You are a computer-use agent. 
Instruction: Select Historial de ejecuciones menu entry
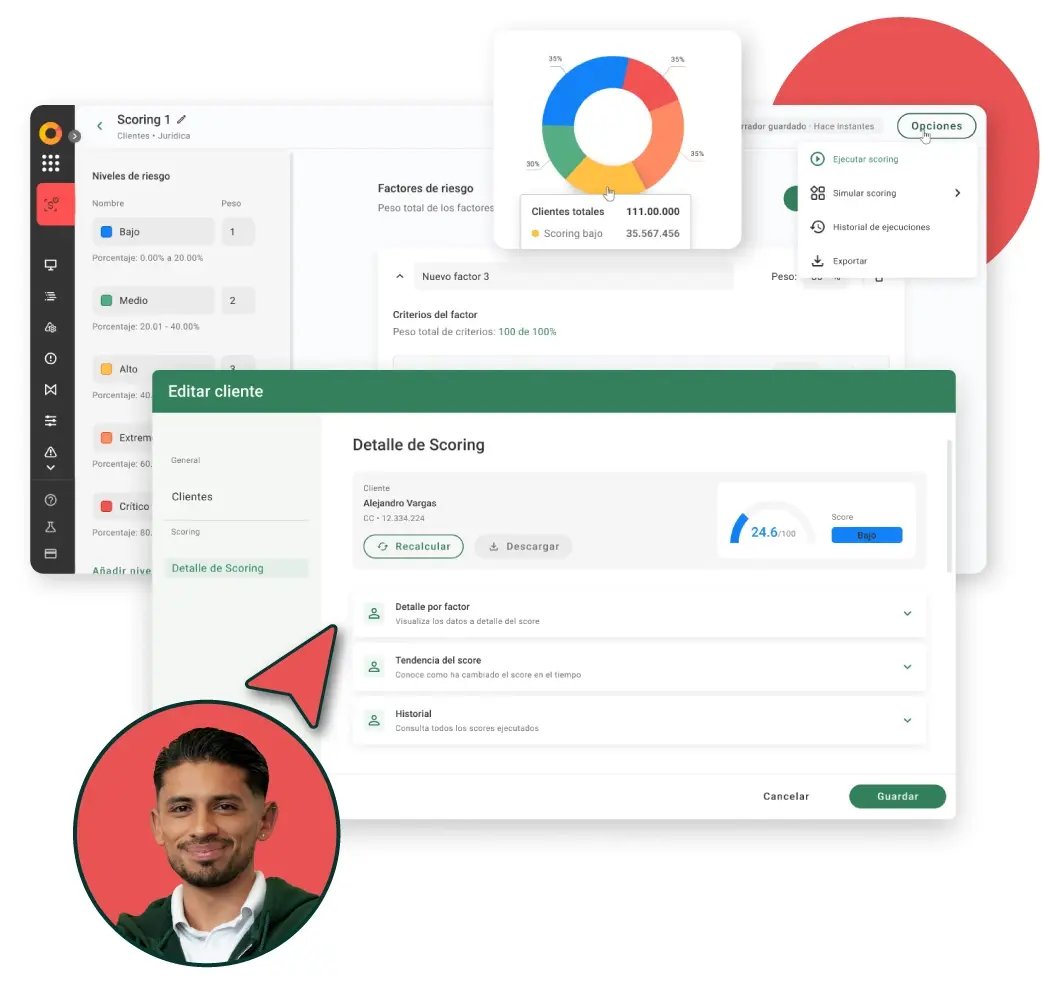(887, 227)
